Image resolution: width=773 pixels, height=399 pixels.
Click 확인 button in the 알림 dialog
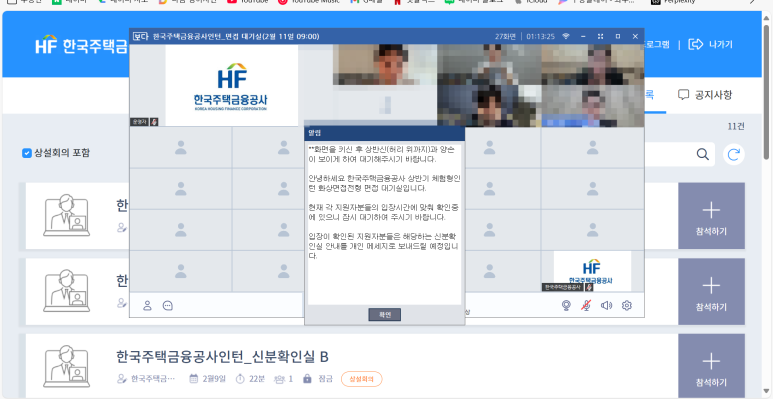coord(385,315)
